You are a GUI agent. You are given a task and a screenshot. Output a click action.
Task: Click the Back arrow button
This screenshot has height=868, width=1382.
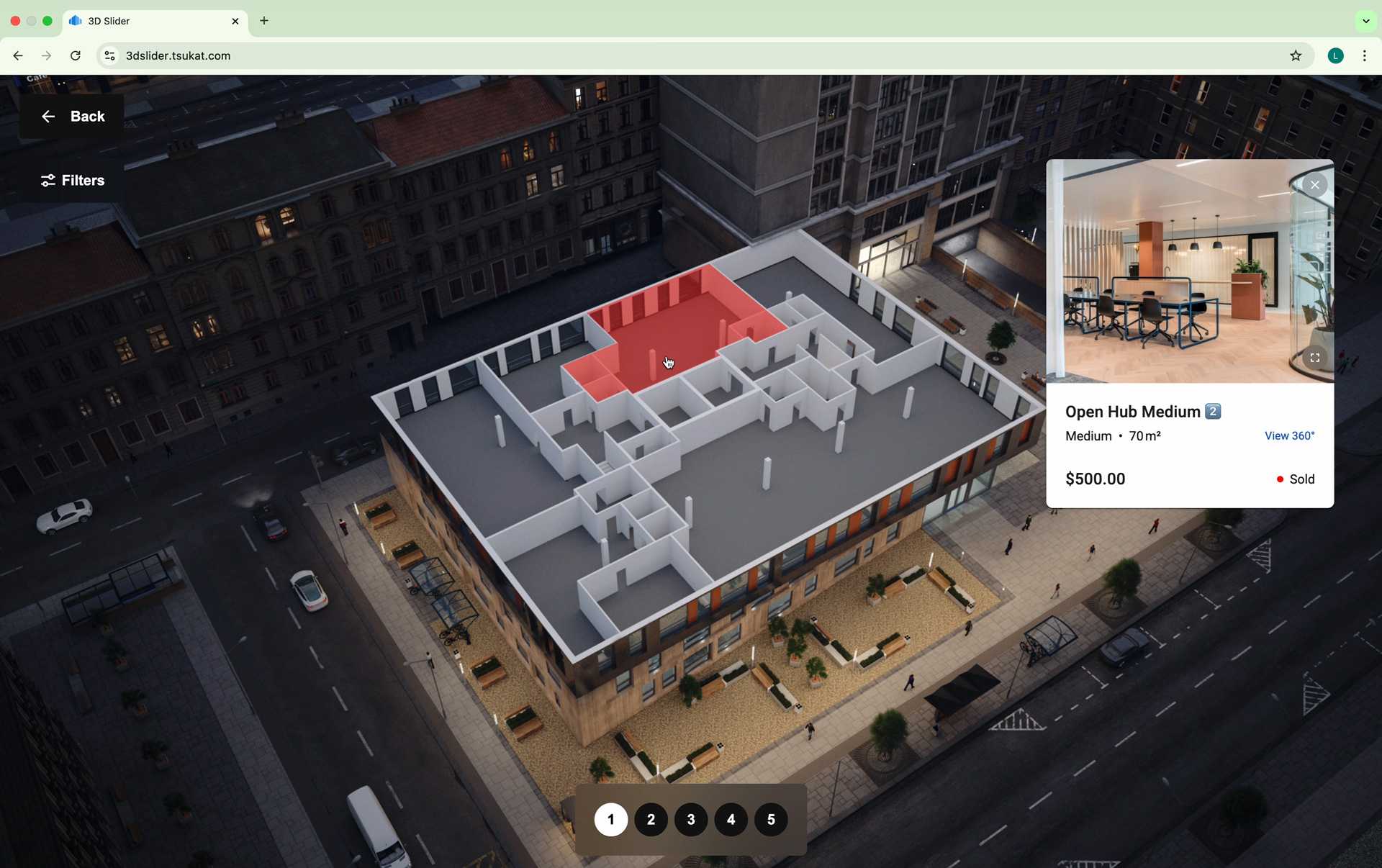pos(71,117)
